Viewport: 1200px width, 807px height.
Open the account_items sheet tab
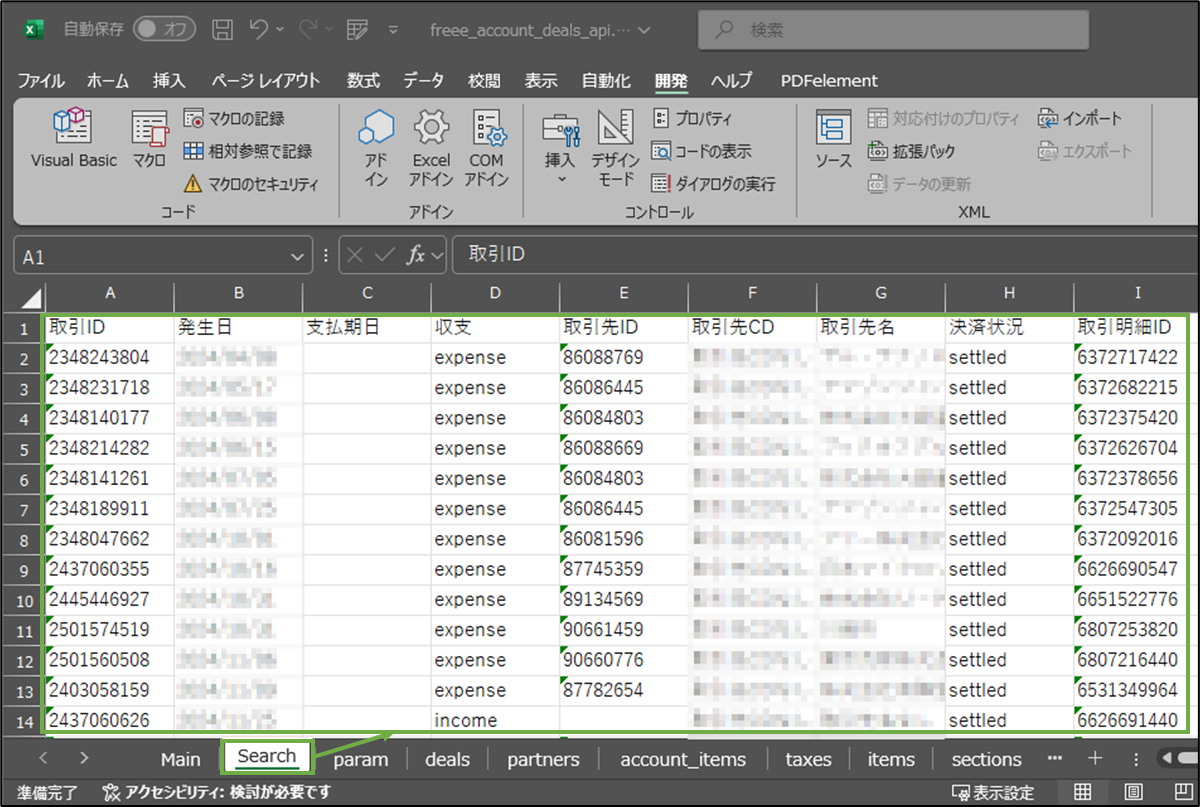[x=683, y=759]
